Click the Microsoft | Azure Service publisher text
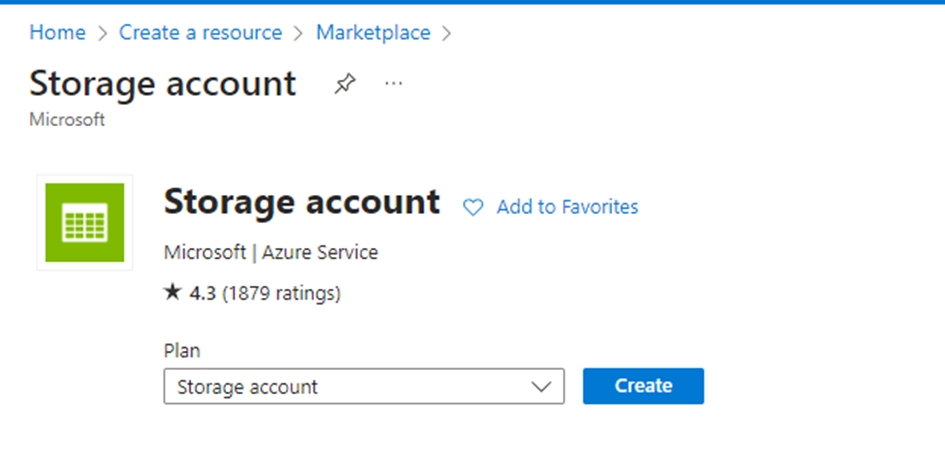Viewport: 945px width, 474px height. (270, 253)
